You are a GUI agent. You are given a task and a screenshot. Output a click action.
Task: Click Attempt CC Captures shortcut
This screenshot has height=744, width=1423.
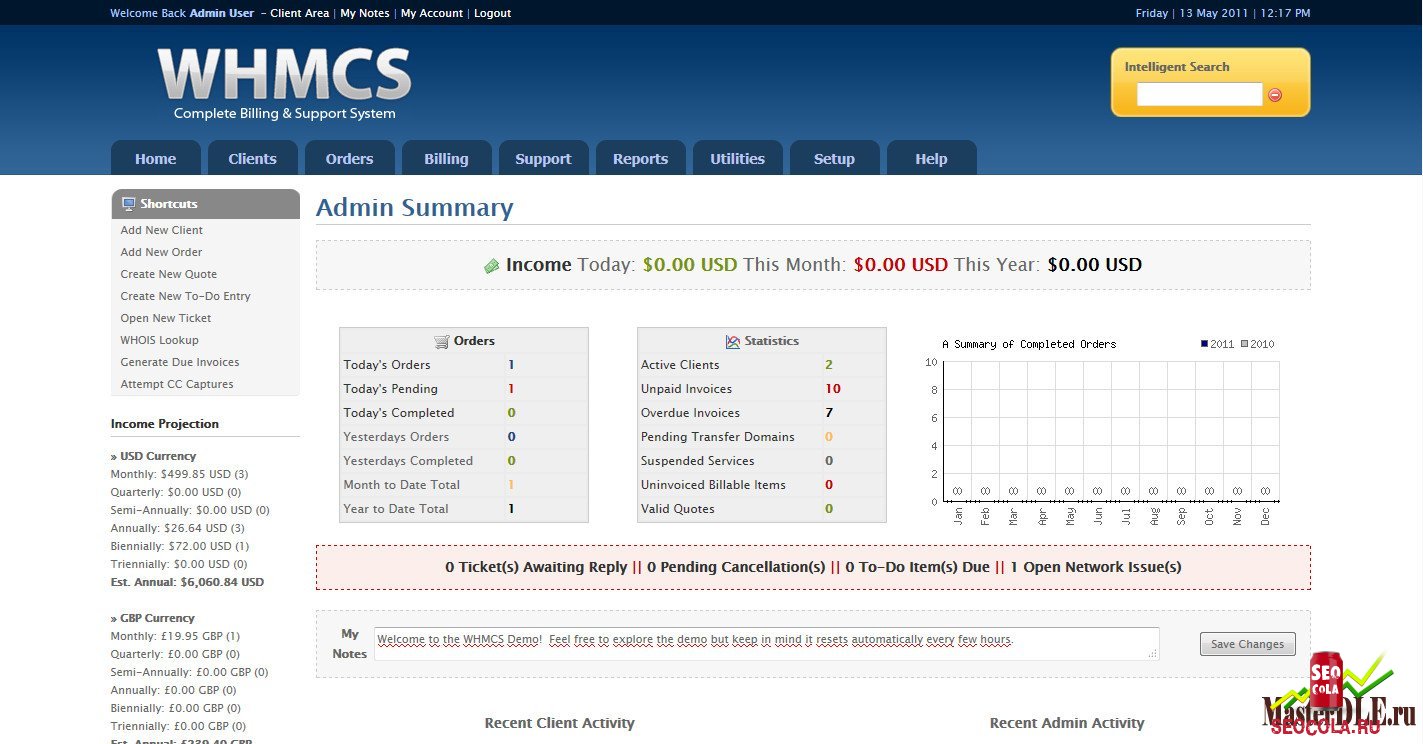click(x=177, y=384)
